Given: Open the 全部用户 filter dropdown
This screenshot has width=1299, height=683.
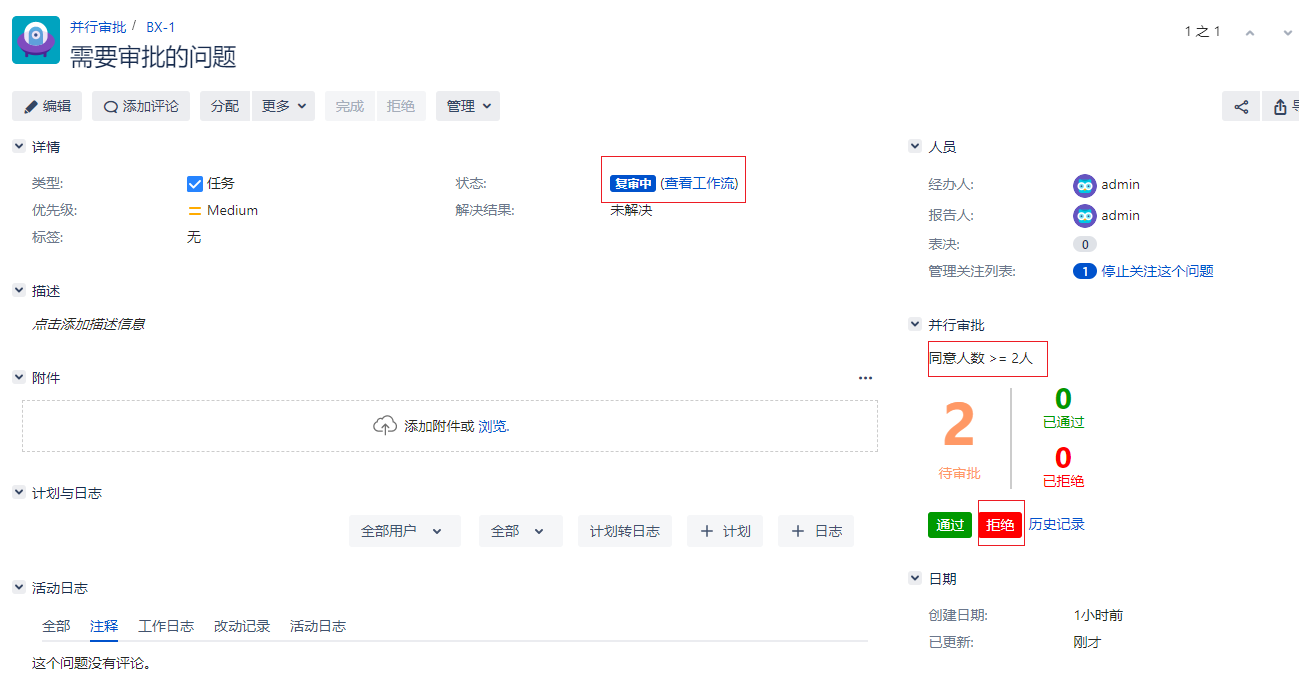Looking at the screenshot, I should [404, 531].
